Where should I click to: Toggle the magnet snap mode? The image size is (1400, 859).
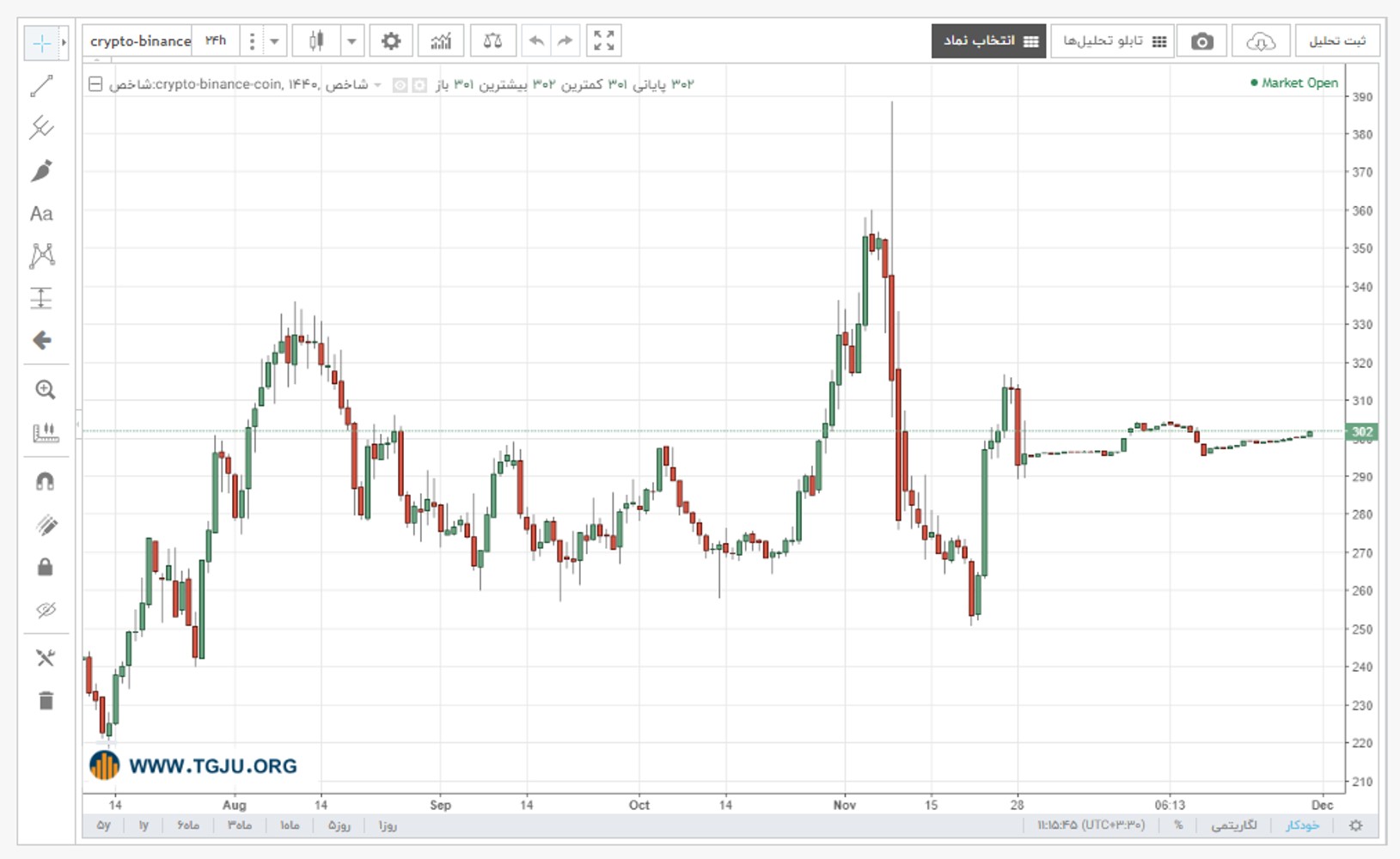(45, 482)
